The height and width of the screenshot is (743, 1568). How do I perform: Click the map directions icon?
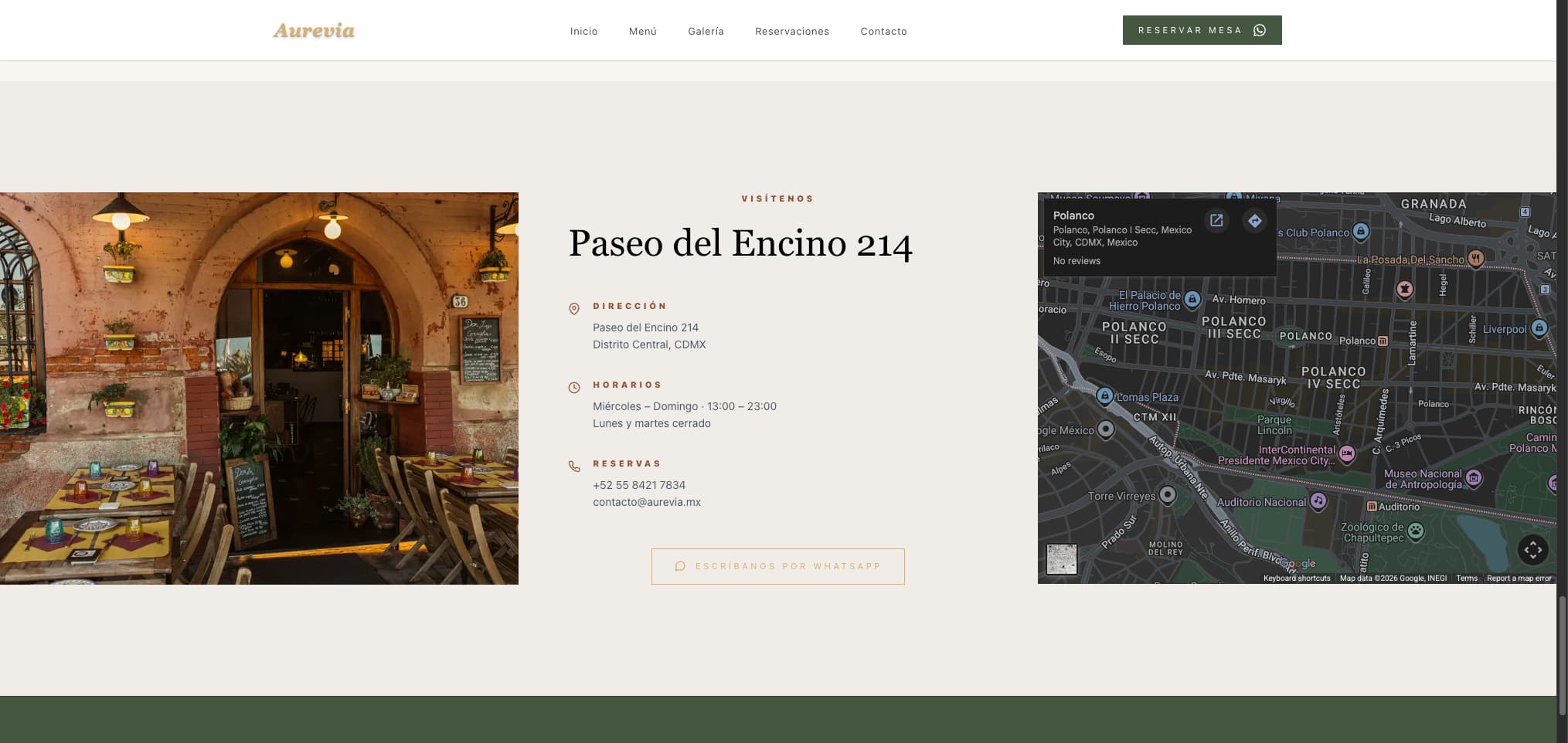(1254, 220)
